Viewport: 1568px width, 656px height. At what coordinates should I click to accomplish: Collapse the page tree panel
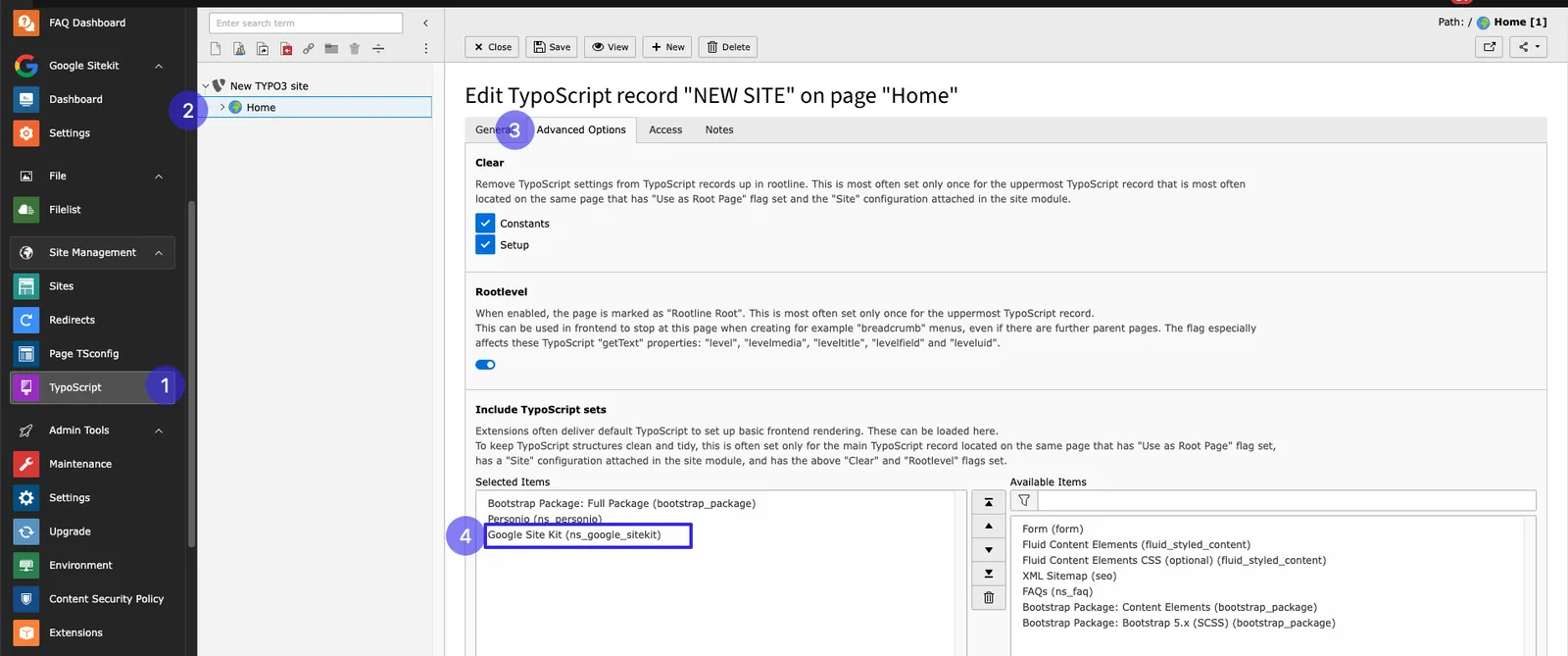click(x=425, y=23)
